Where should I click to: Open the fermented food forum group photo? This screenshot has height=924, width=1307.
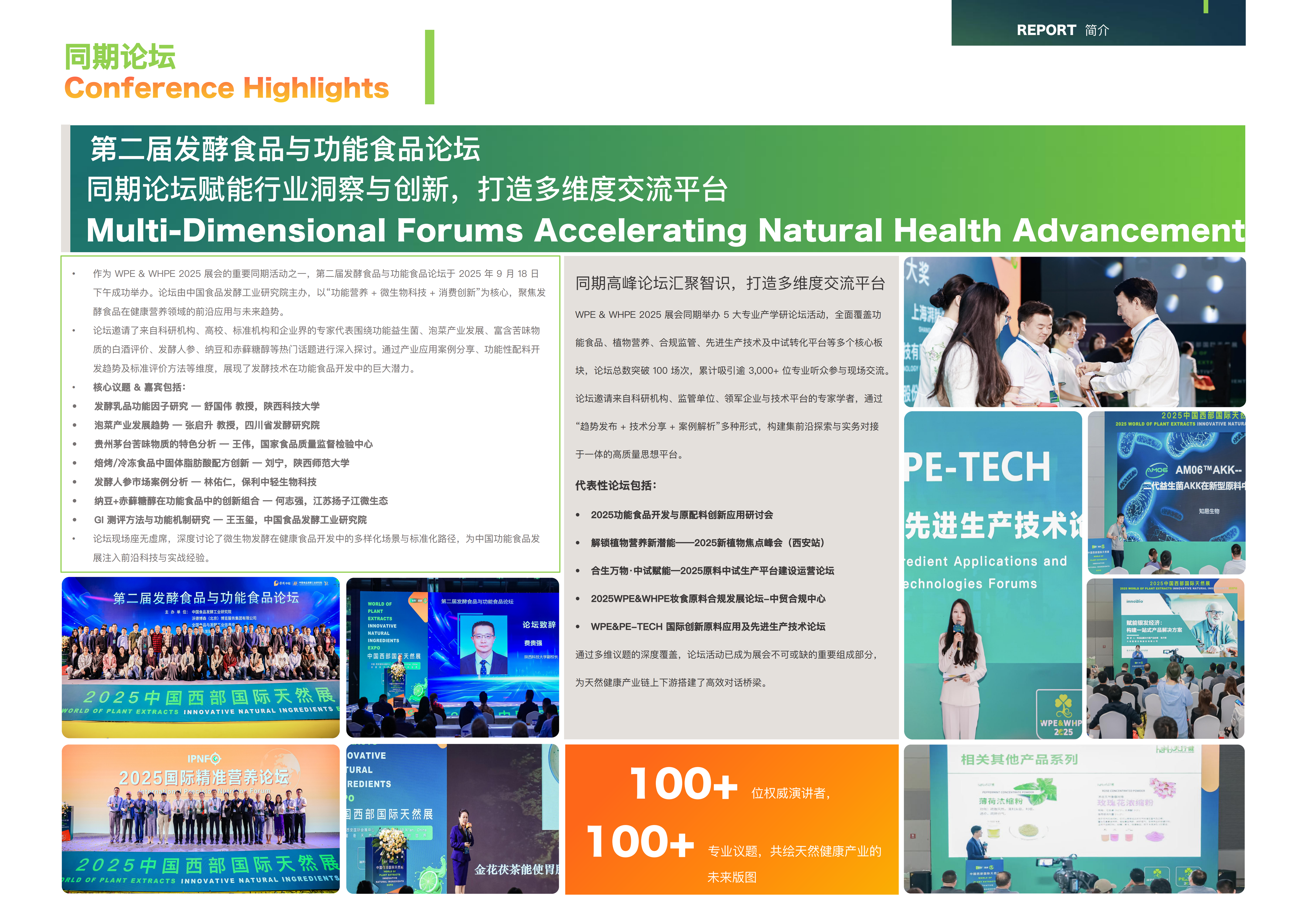[x=200, y=658]
